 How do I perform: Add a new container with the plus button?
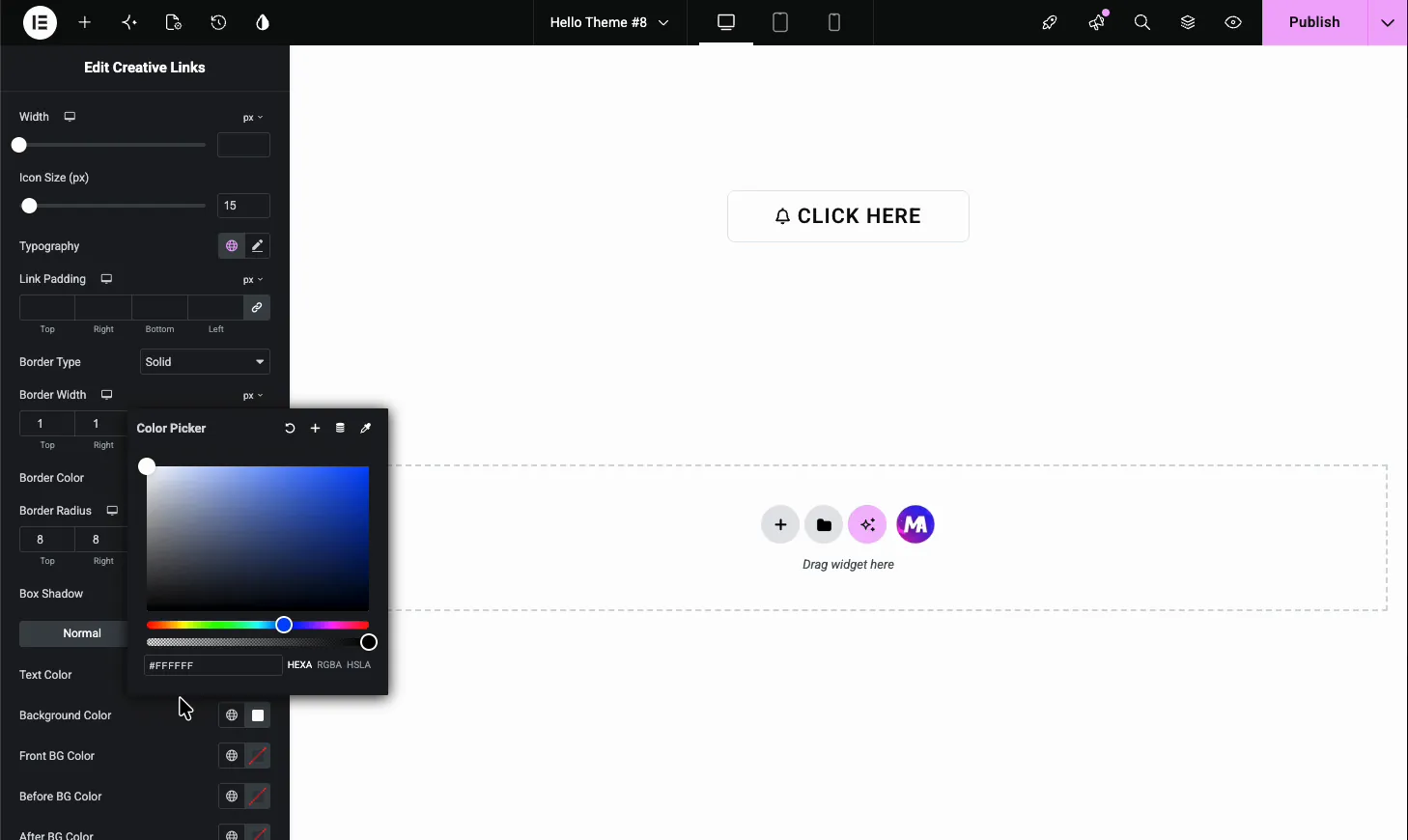pyautogui.click(x=780, y=524)
